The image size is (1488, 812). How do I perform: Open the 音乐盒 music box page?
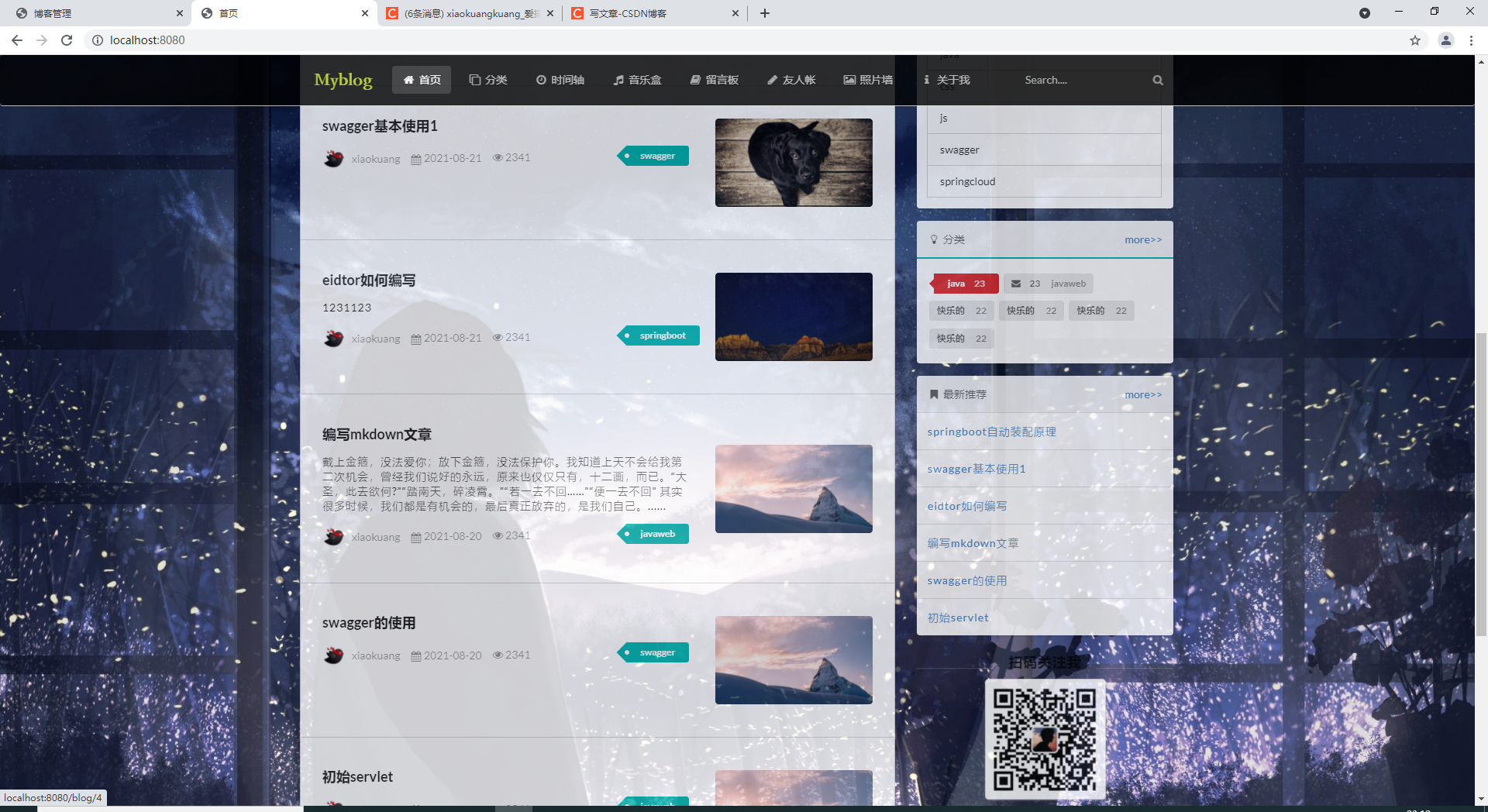pos(637,80)
